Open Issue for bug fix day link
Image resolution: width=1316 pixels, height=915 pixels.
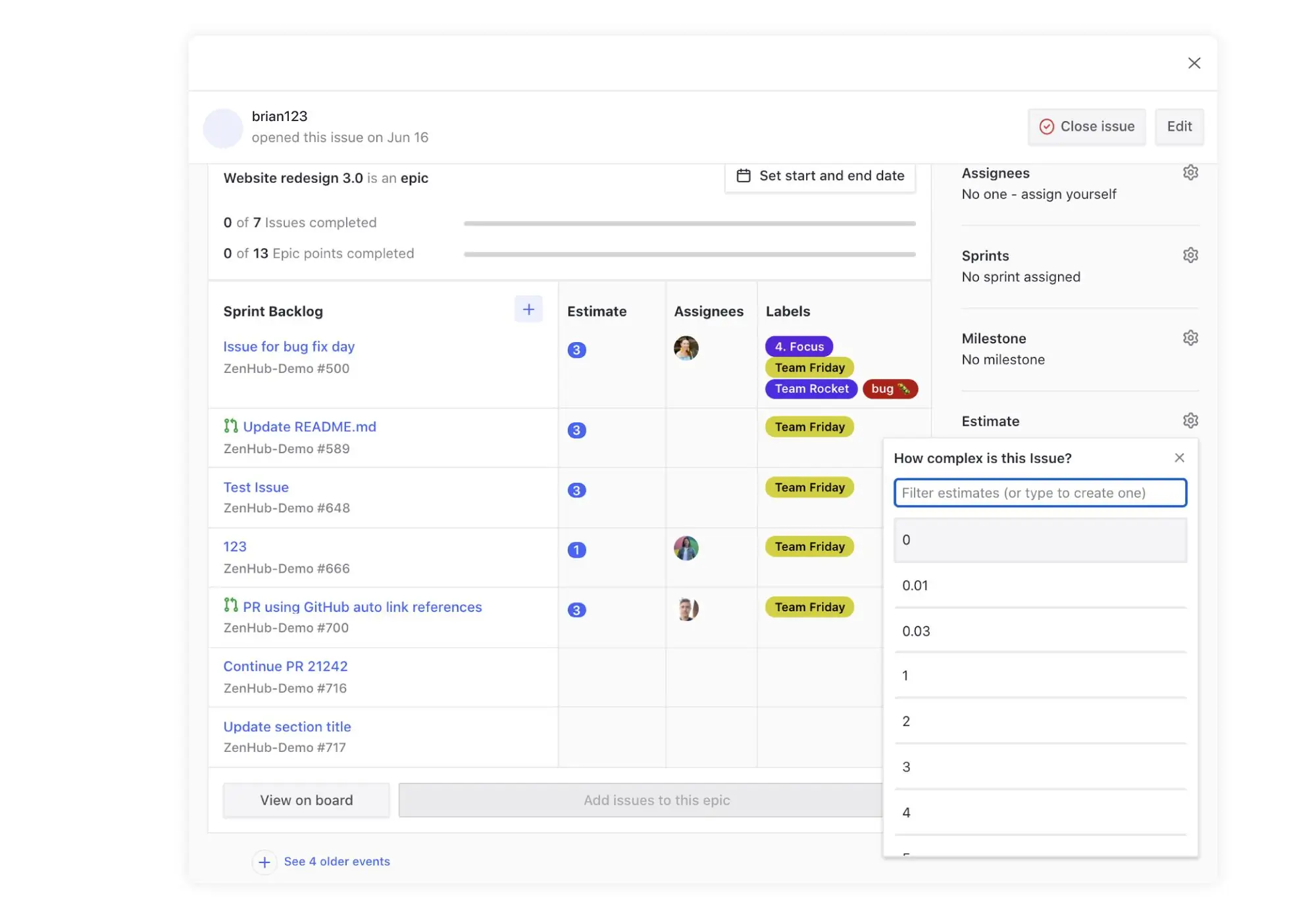coord(289,347)
